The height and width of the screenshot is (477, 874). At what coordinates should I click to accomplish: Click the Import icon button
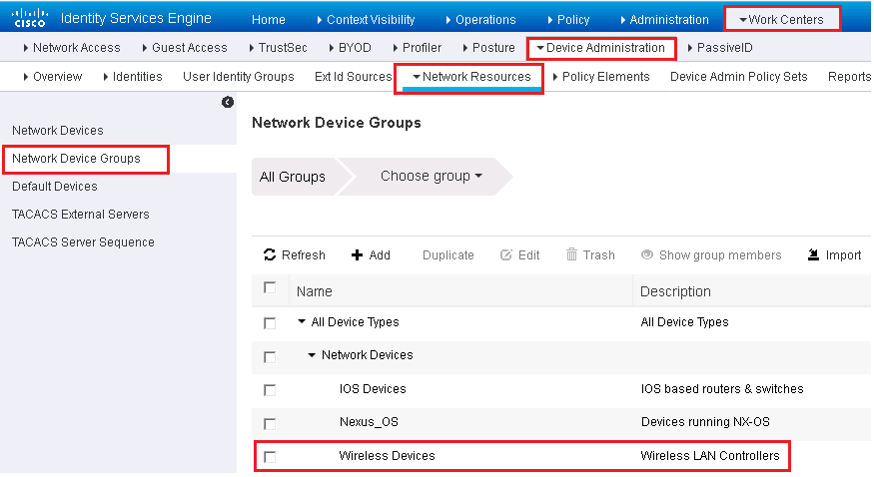[x=813, y=255]
